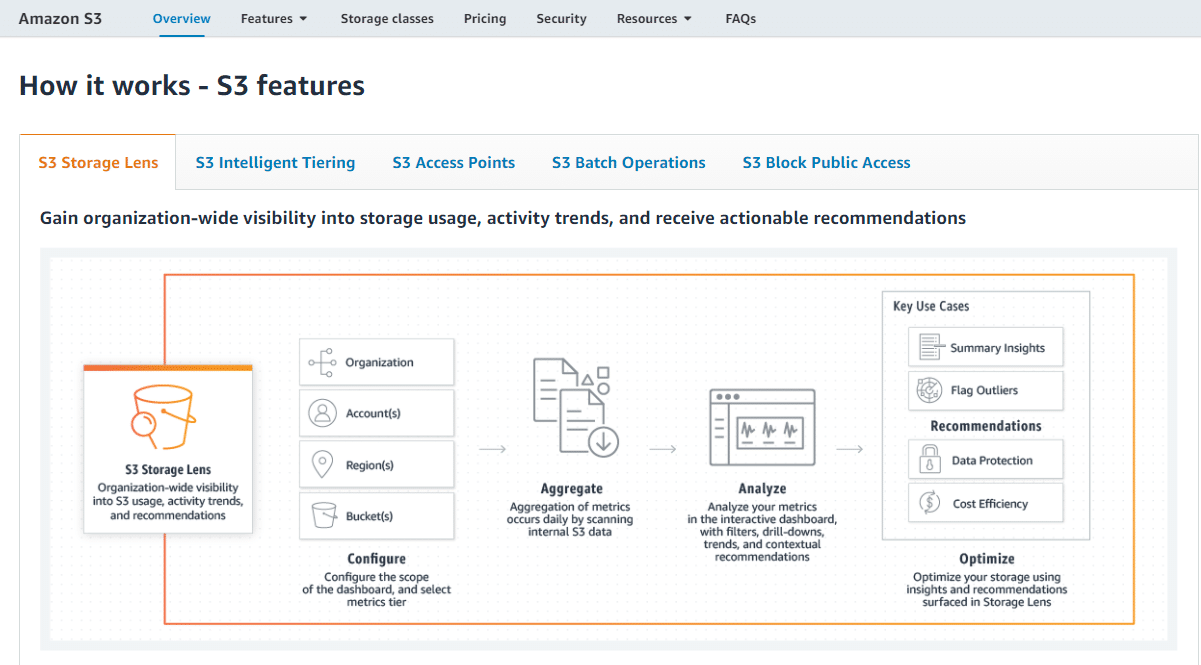
Task: Switch to the S3 Access Points tab
Action: 453,162
